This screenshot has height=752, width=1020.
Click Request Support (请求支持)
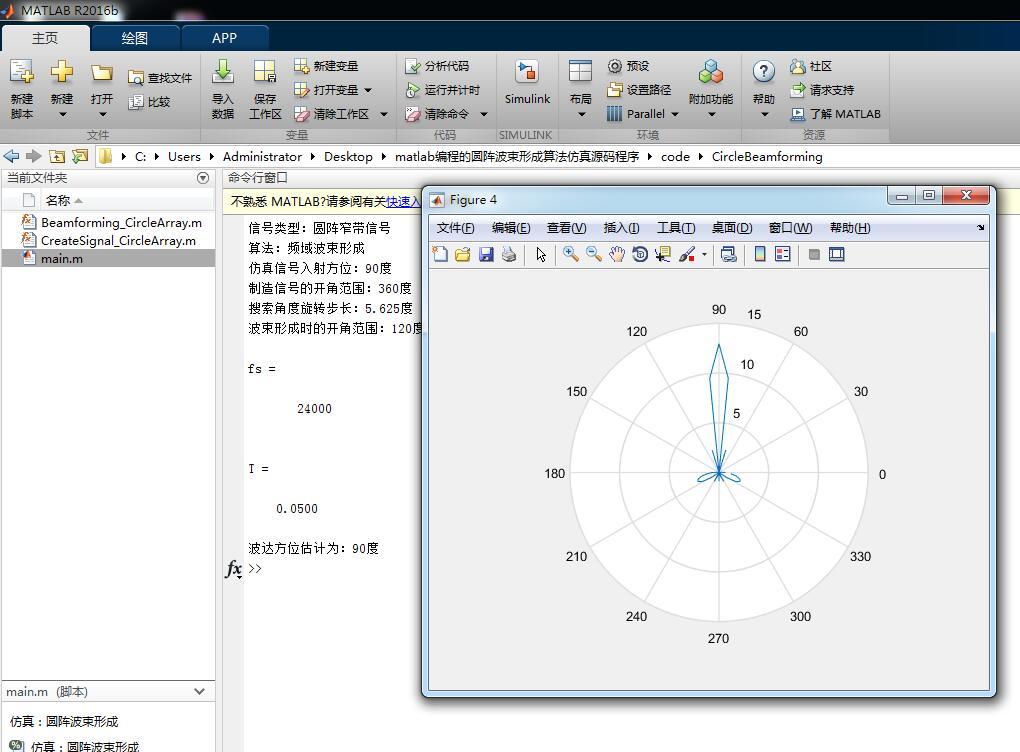pyautogui.click(x=822, y=90)
